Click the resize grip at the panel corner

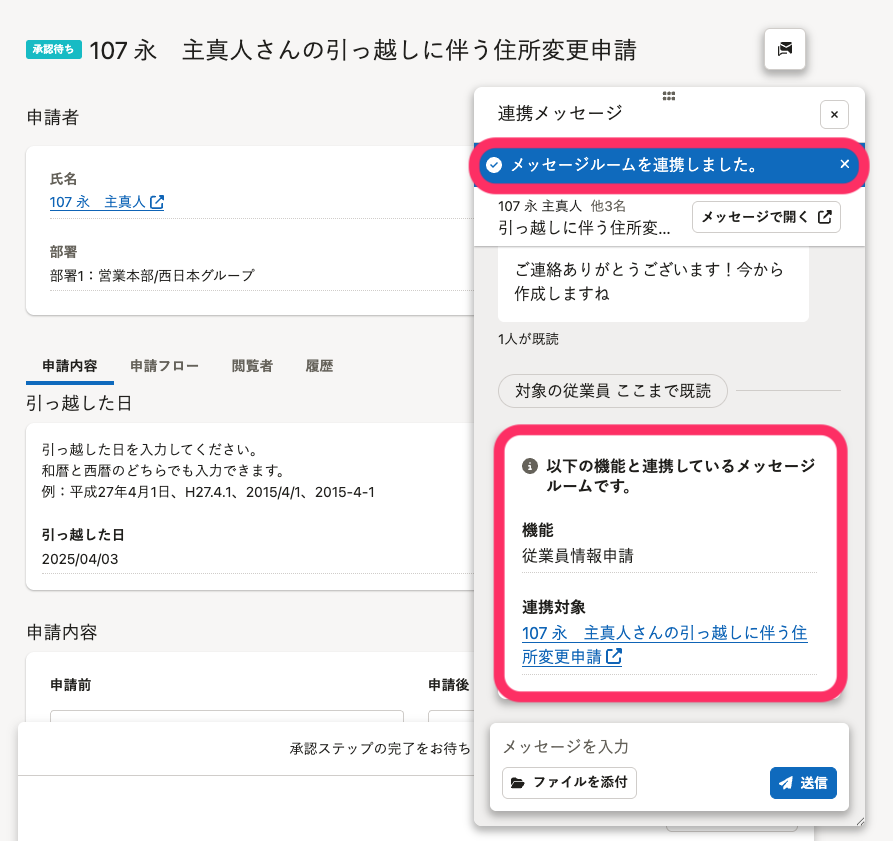(858, 820)
